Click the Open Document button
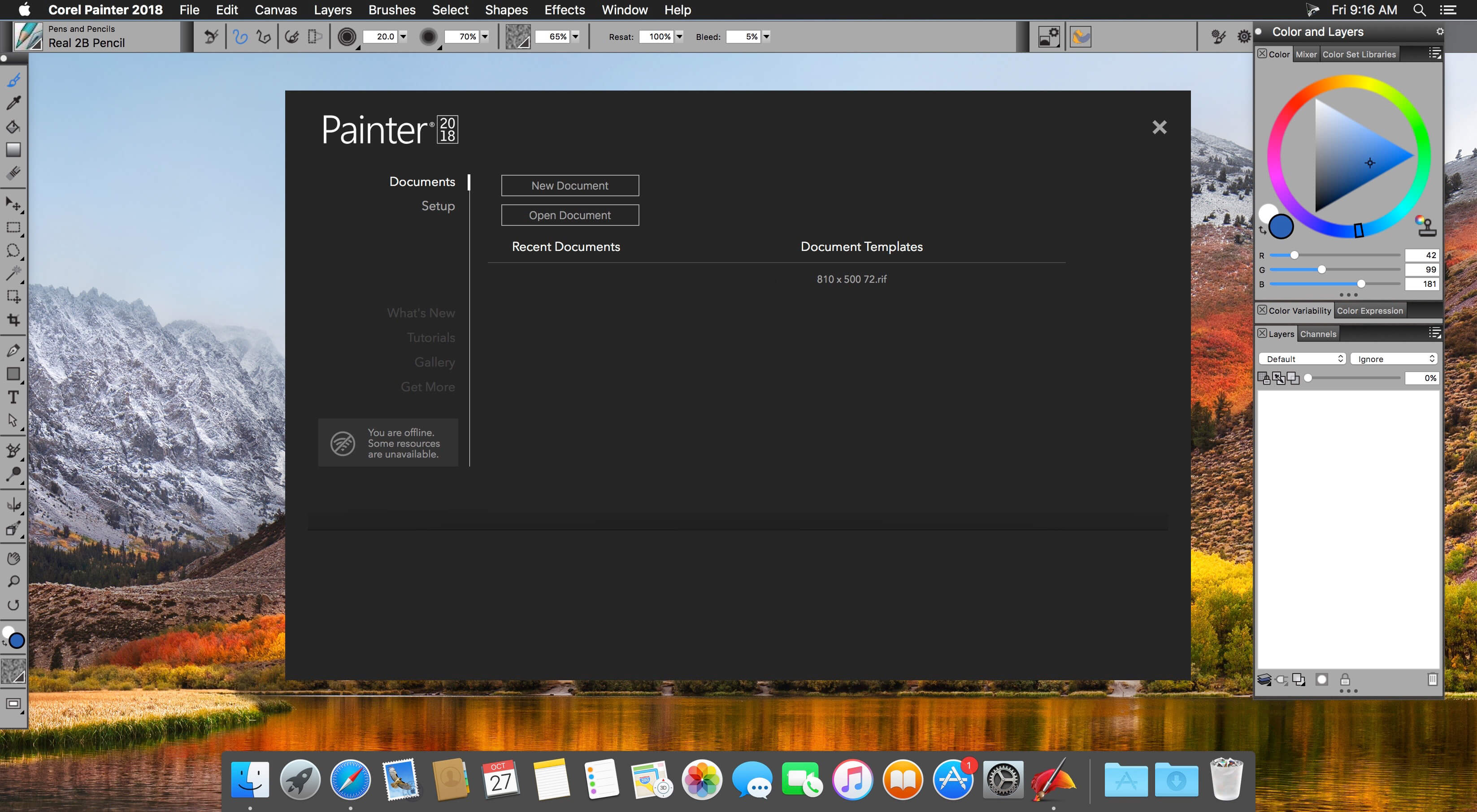The height and width of the screenshot is (812, 1477). [x=570, y=216]
